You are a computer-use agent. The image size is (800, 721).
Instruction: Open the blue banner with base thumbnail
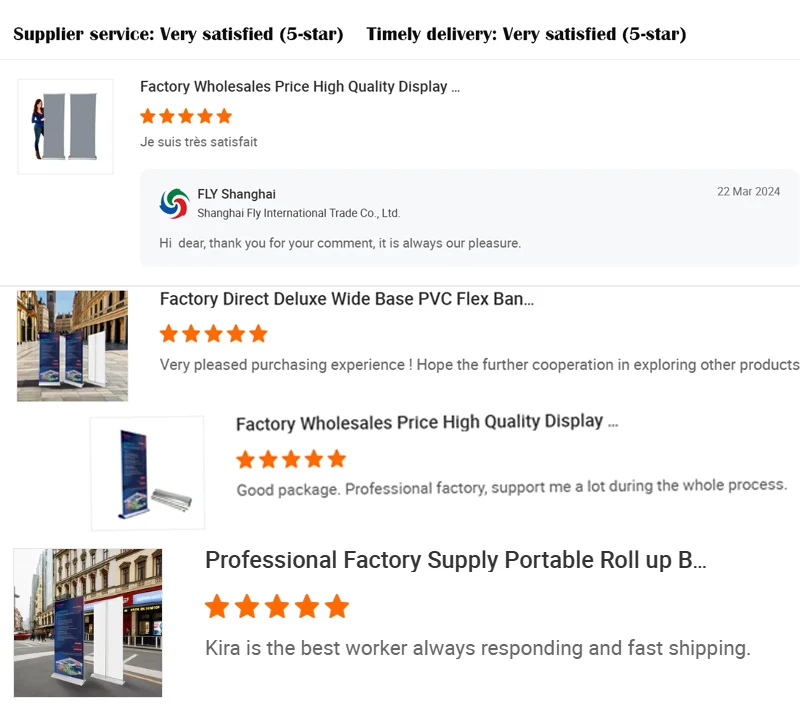point(147,473)
